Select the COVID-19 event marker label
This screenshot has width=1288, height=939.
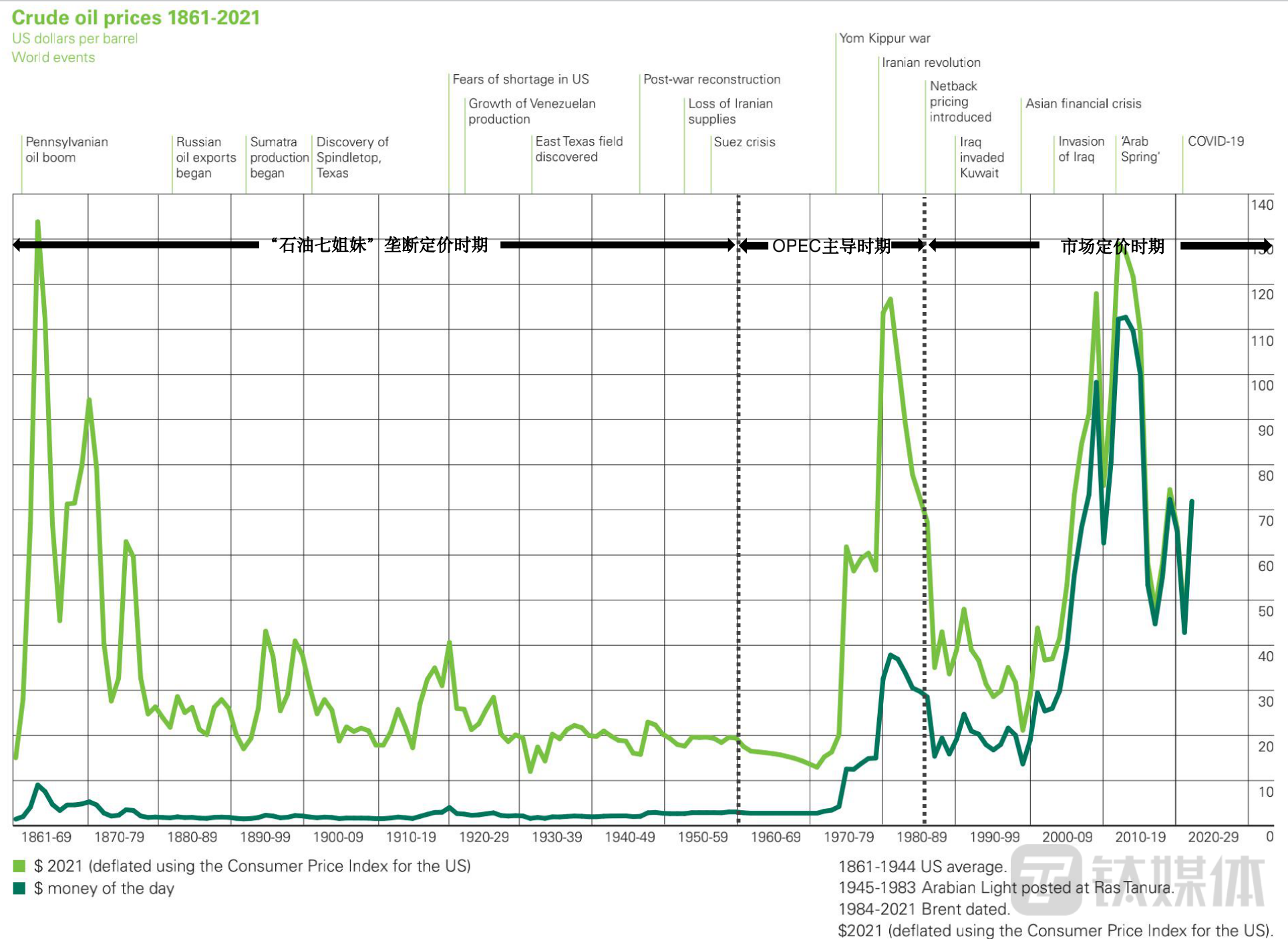coord(1215,141)
